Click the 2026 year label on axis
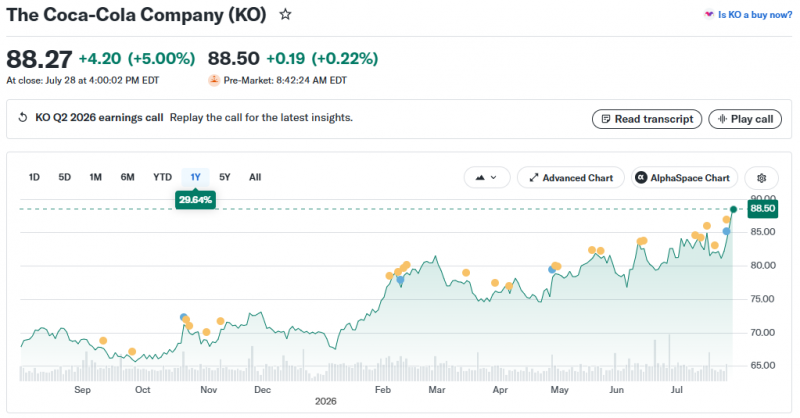The height and width of the screenshot is (418, 800). (x=326, y=401)
